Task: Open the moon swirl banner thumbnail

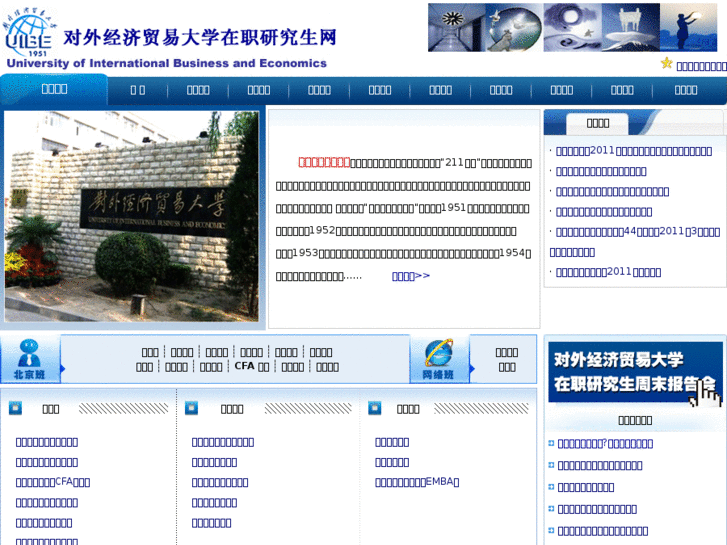Action: point(573,27)
